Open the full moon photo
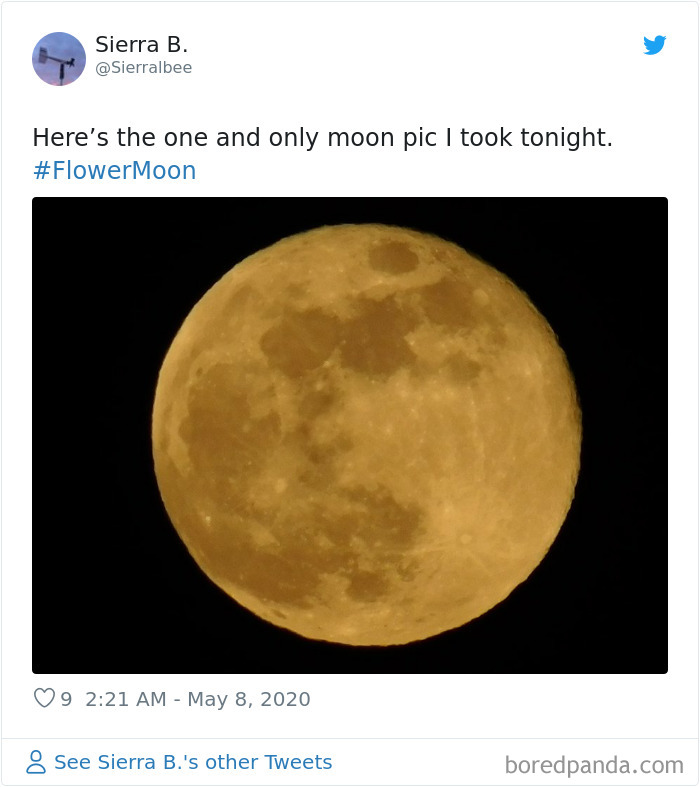 click(350, 435)
